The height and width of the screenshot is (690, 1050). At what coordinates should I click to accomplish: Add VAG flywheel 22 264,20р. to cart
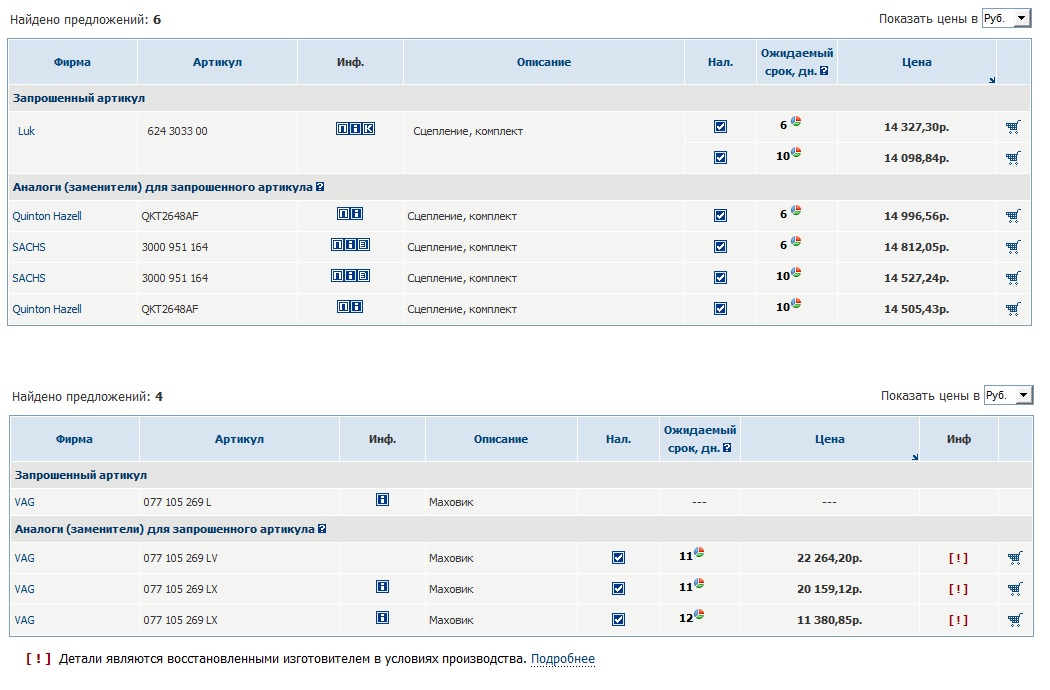point(1015,558)
